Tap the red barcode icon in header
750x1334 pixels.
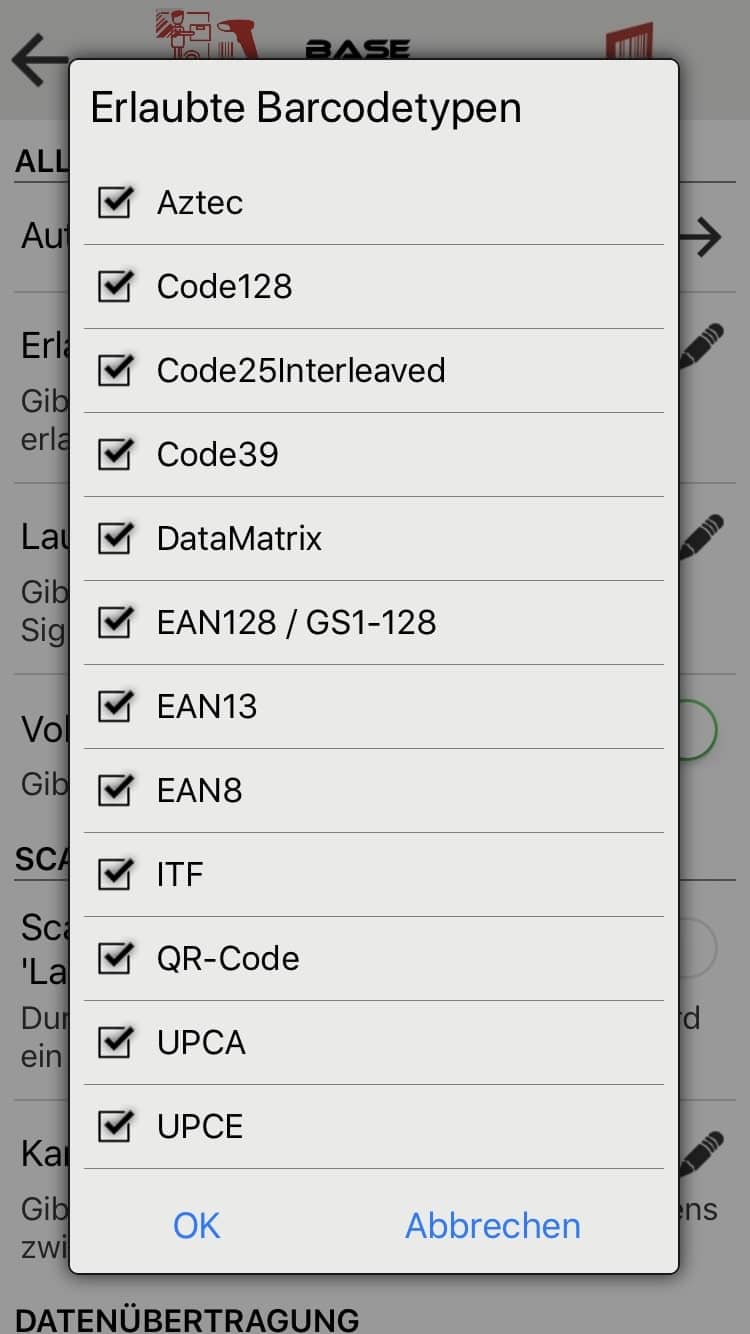(629, 42)
